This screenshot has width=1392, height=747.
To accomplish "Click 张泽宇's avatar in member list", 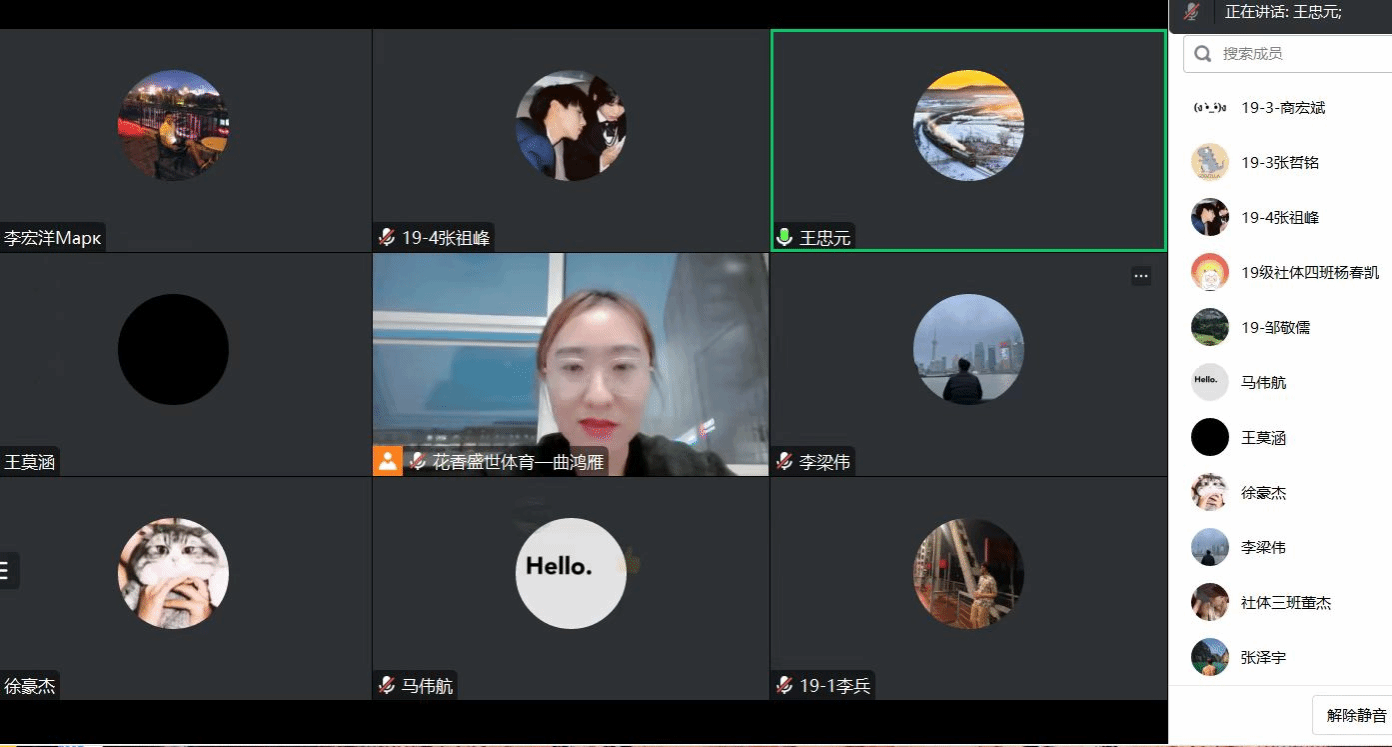I will point(1210,658).
